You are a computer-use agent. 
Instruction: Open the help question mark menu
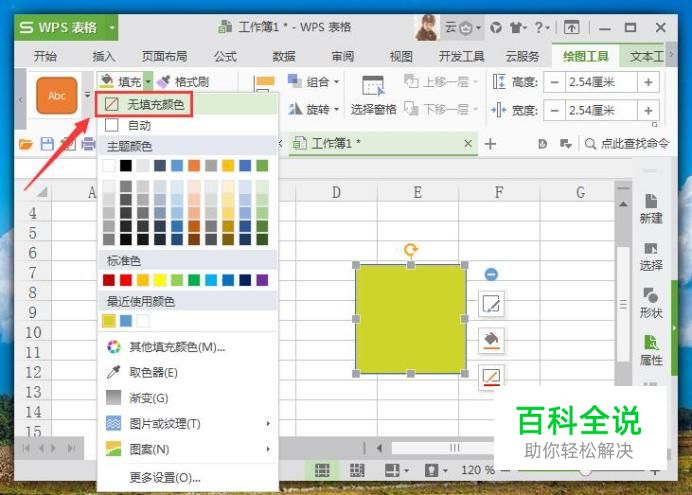542,28
